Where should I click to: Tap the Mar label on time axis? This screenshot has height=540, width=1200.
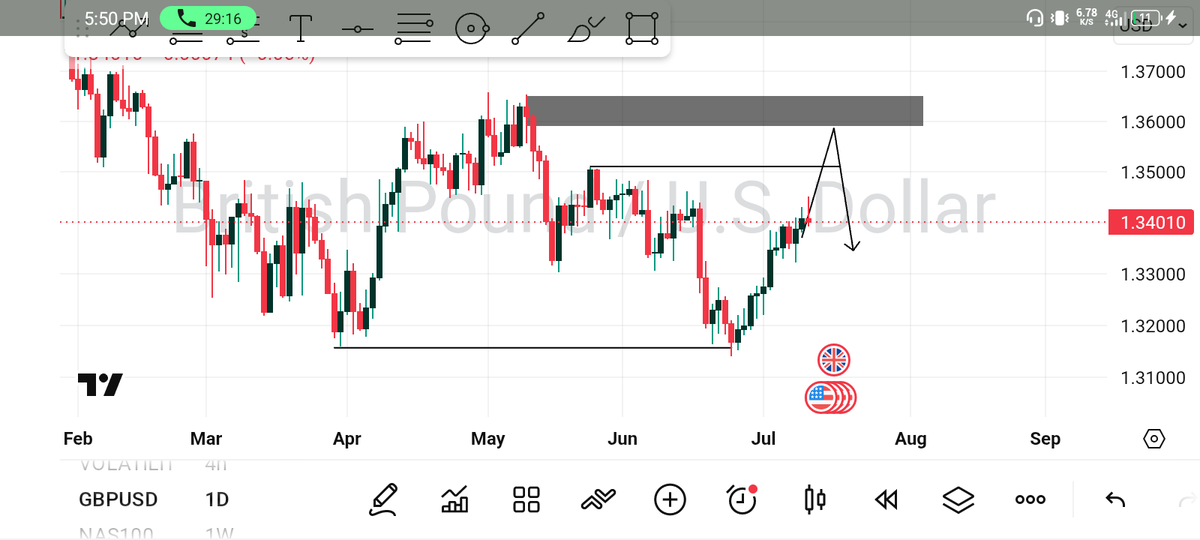tap(205, 439)
